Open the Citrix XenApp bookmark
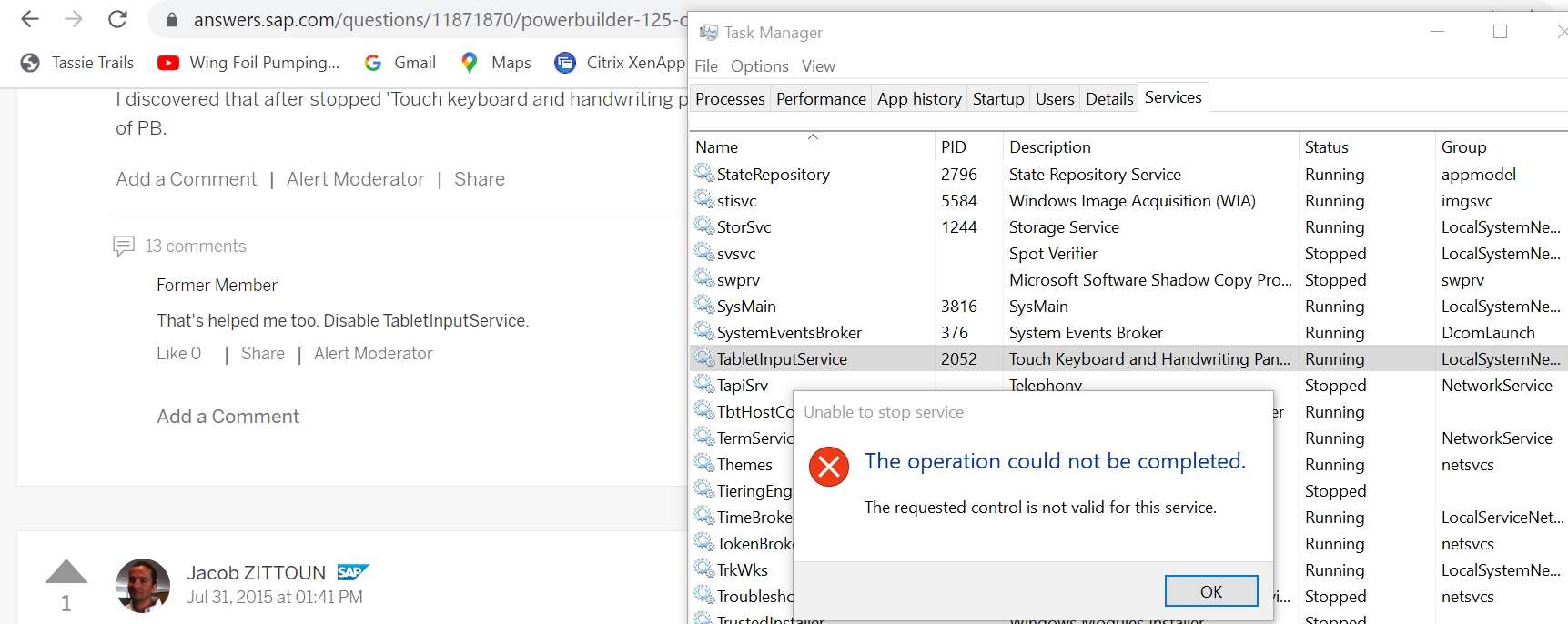Screen dimensions: 1568x624 pos(620,63)
